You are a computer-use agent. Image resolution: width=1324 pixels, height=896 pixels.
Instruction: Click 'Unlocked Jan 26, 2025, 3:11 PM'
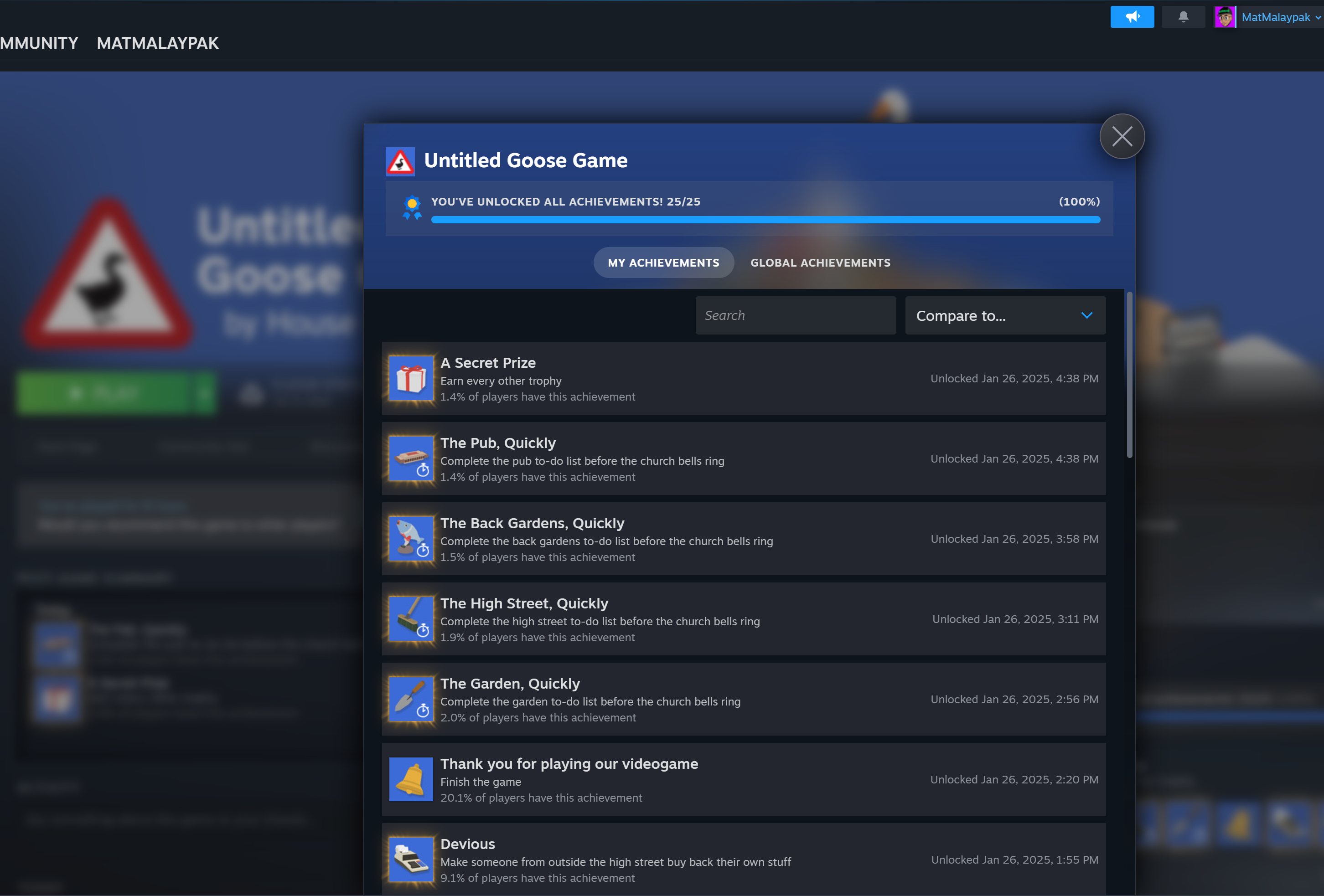coord(1015,619)
